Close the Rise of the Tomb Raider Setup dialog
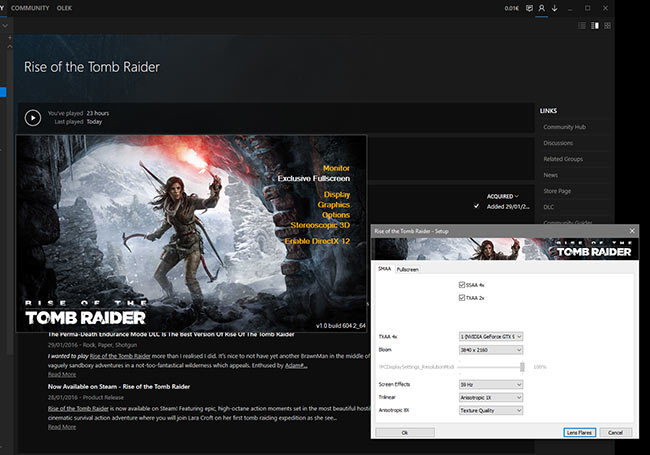 point(632,231)
